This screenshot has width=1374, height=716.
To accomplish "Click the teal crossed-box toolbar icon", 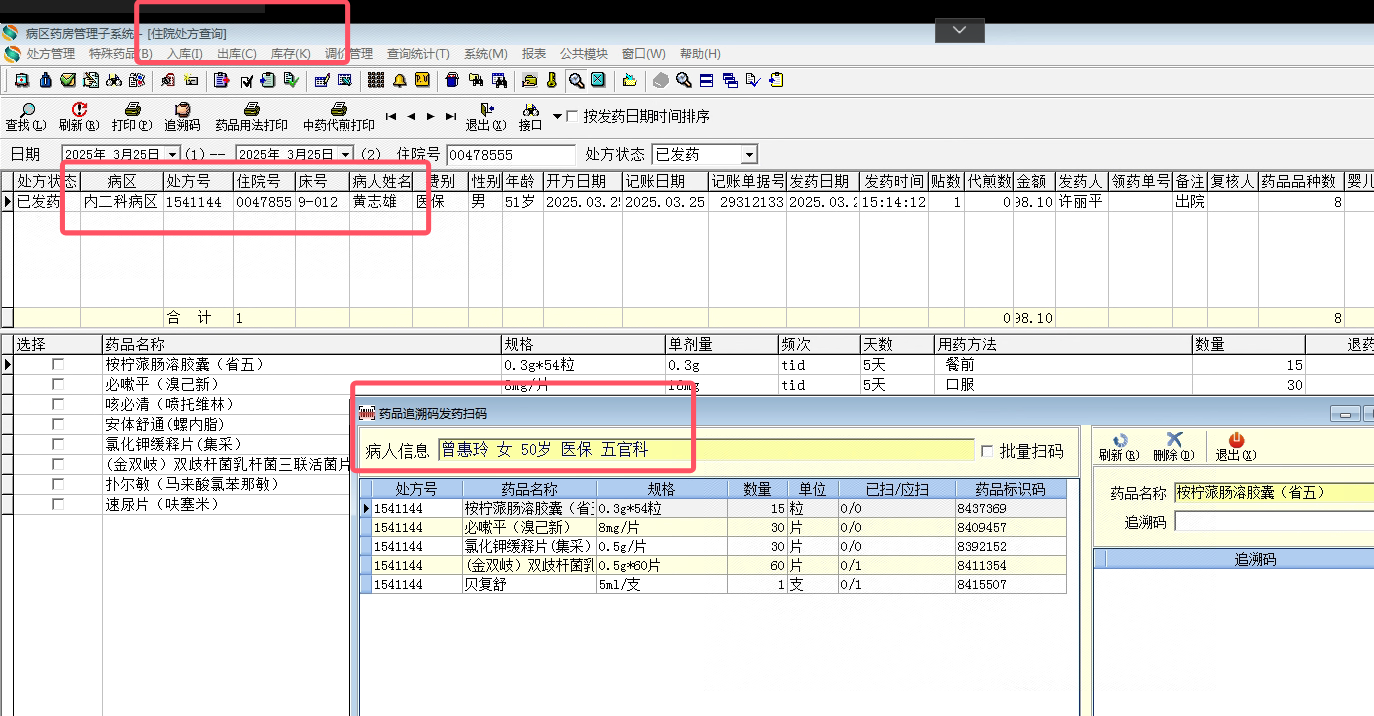I will pos(598,80).
